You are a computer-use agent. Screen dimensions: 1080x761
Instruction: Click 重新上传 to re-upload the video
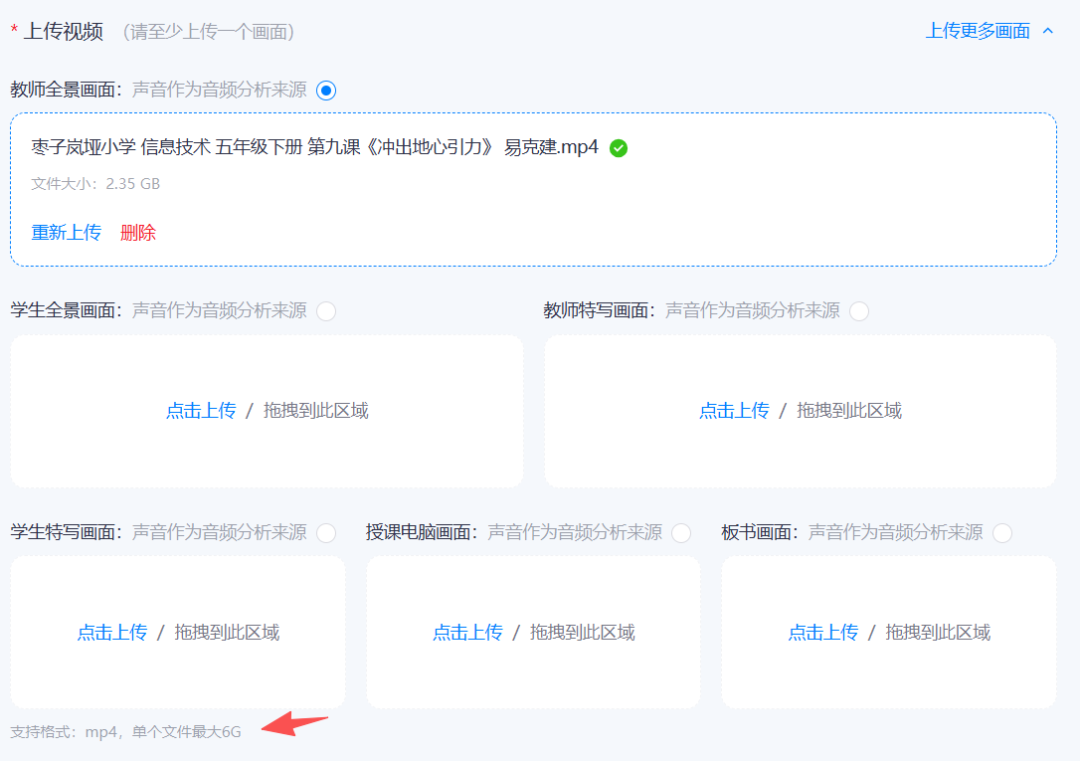(66, 232)
